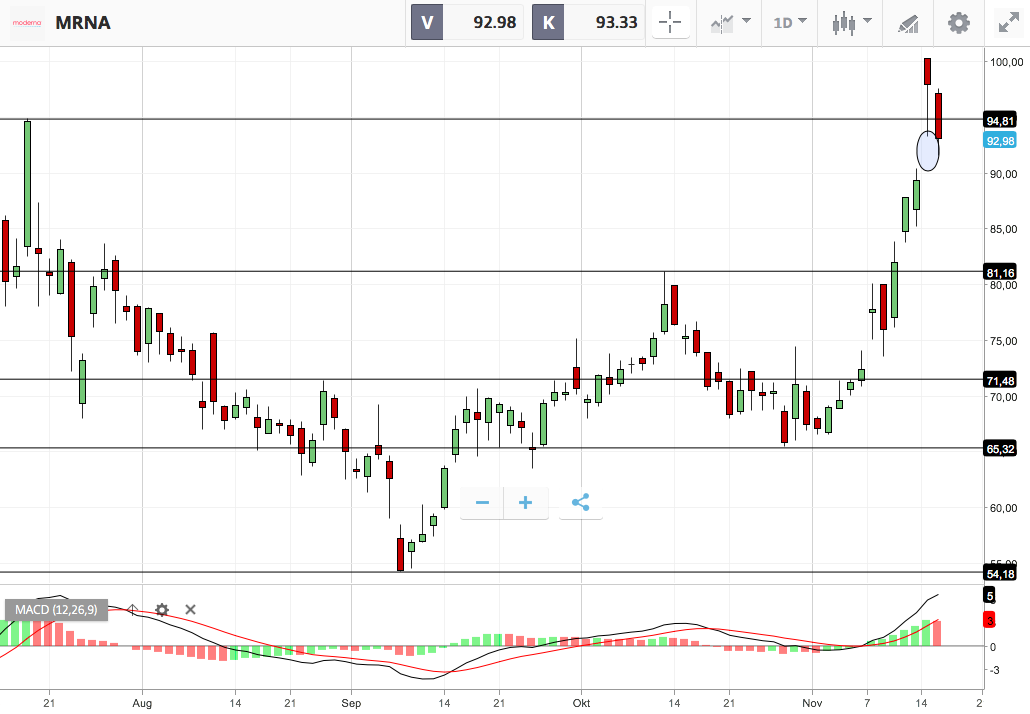Click the red MACD signal tag showing 3
Screen dimensions: 1030x714
click(989, 619)
